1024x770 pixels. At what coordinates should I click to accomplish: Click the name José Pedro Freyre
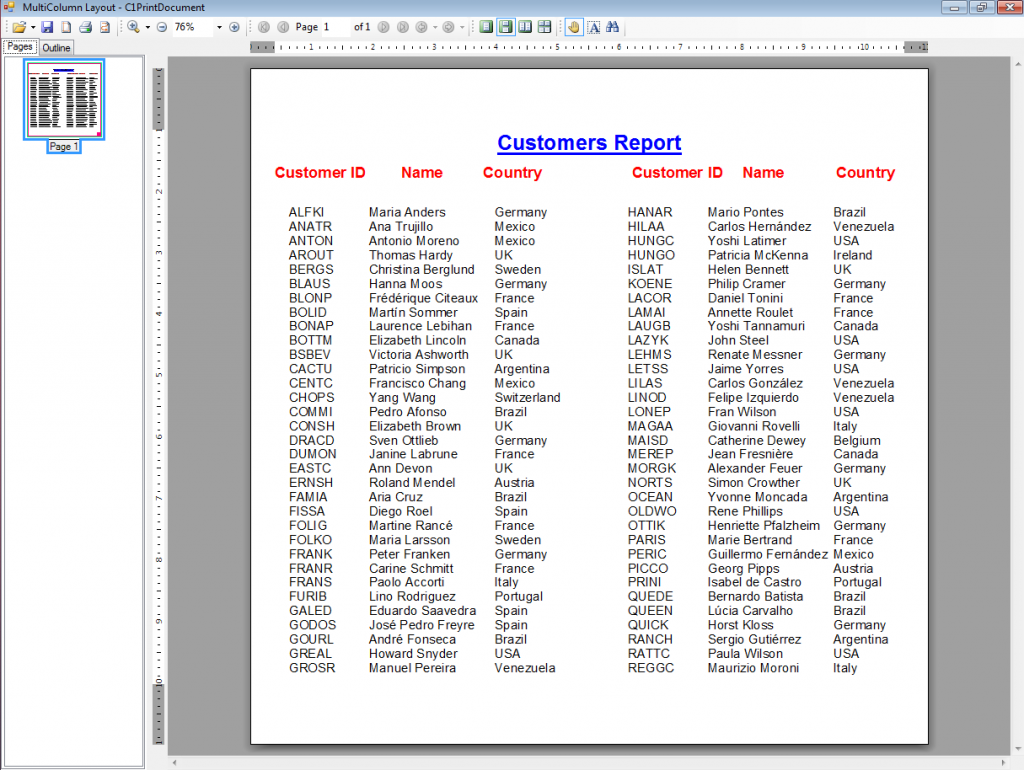click(421, 625)
